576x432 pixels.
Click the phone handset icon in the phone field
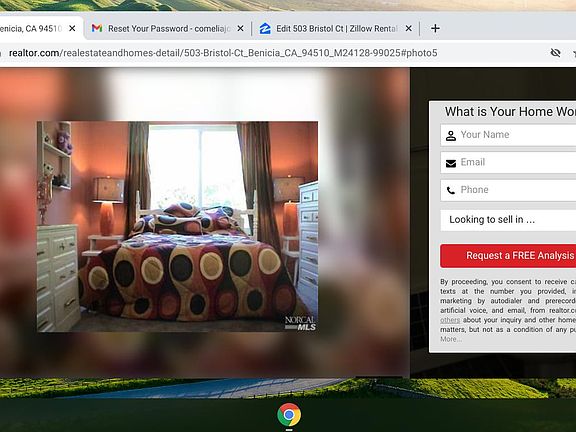click(x=451, y=190)
